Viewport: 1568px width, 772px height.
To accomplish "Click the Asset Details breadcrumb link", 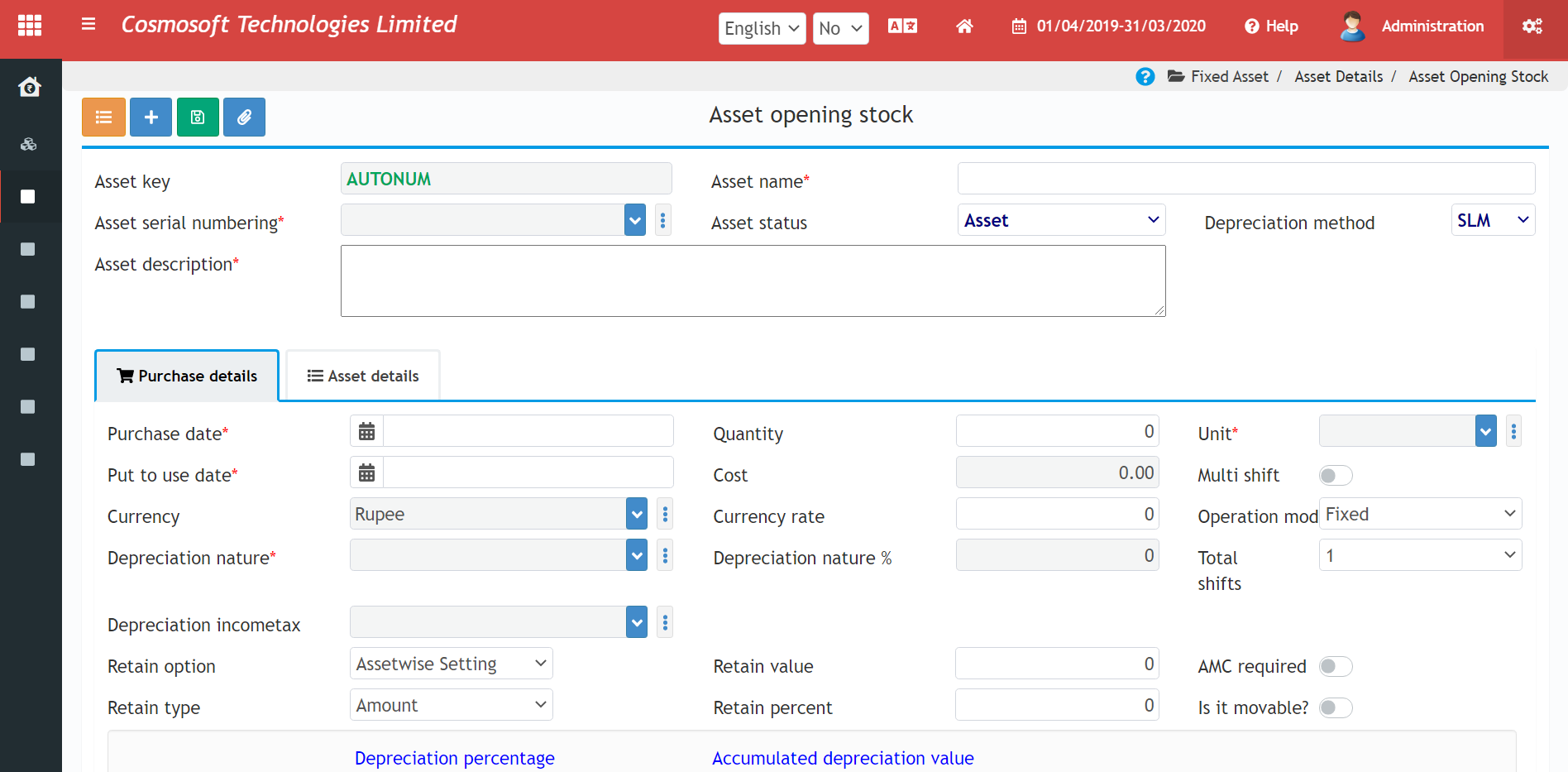I will [1338, 77].
